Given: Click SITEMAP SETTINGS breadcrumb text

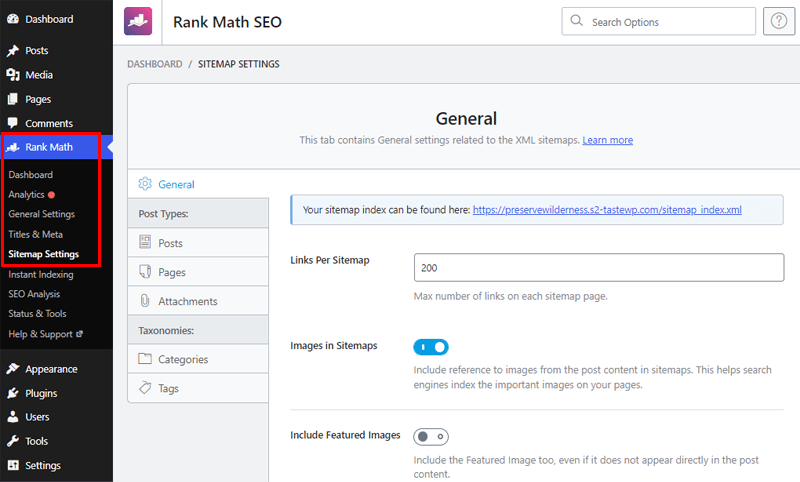Looking at the screenshot, I should click(x=239, y=64).
